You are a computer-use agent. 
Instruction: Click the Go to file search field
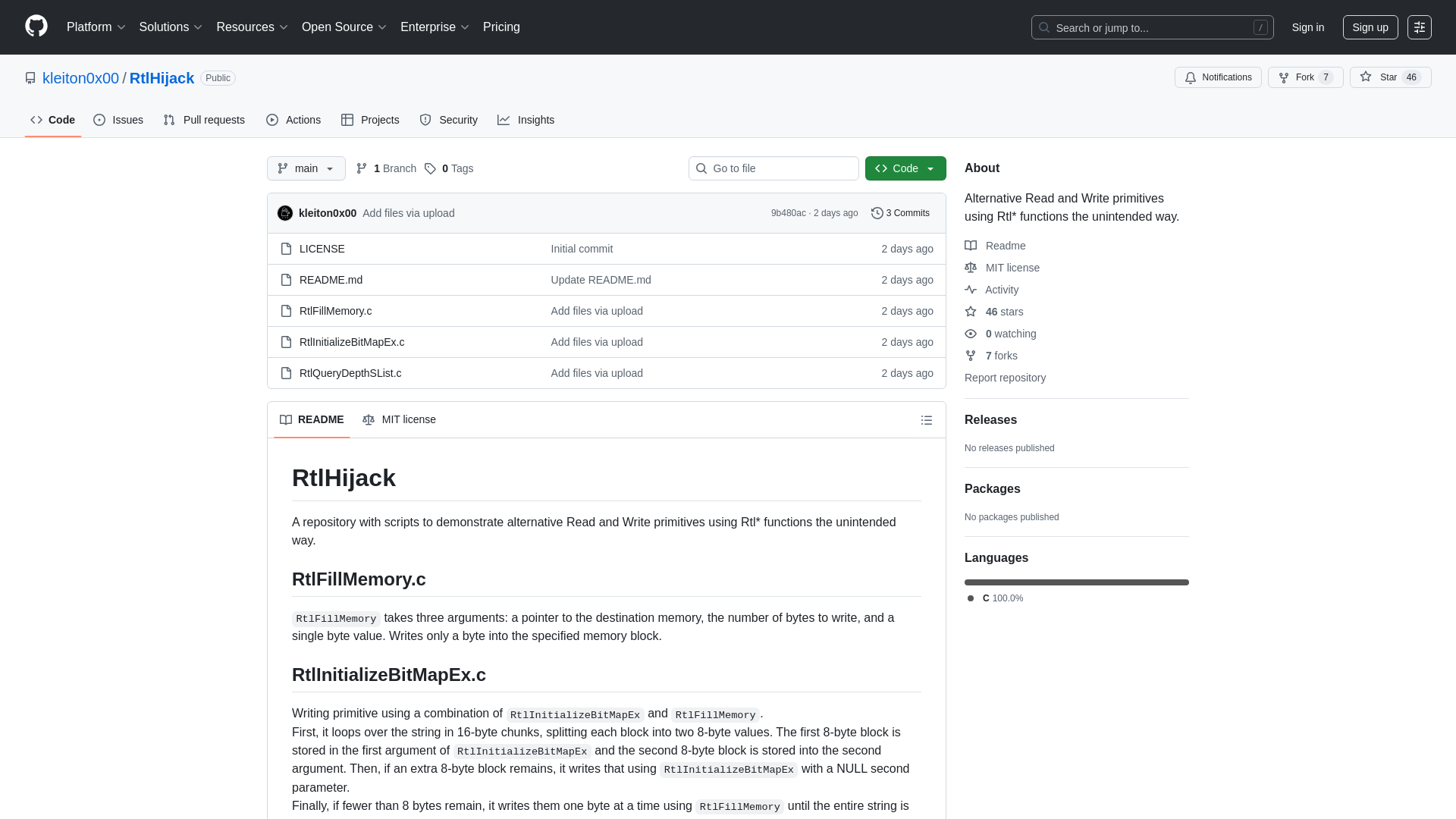(773, 168)
